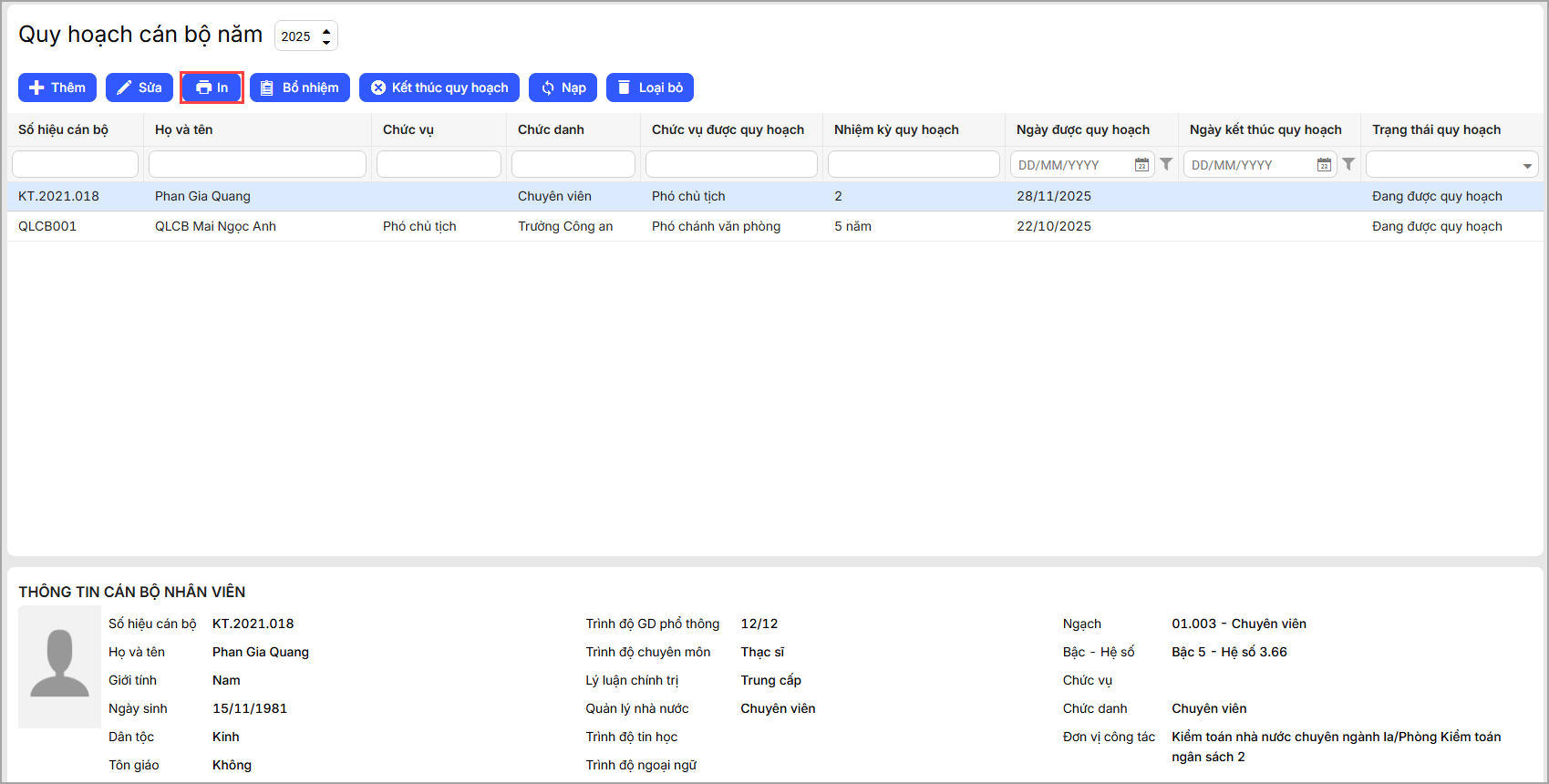Open calendar for Ngày kết thúc quy hoạch filter
This screenshot has height=784, width=1549.
(x=1324, y=165)
